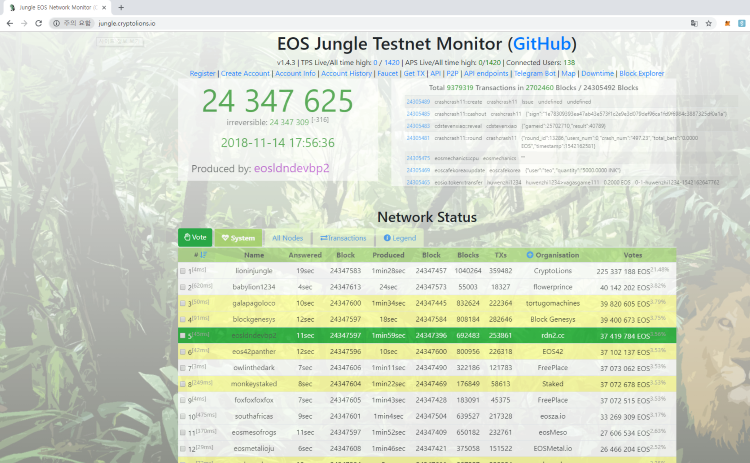Open the Account Info link

tap(295, 73)
